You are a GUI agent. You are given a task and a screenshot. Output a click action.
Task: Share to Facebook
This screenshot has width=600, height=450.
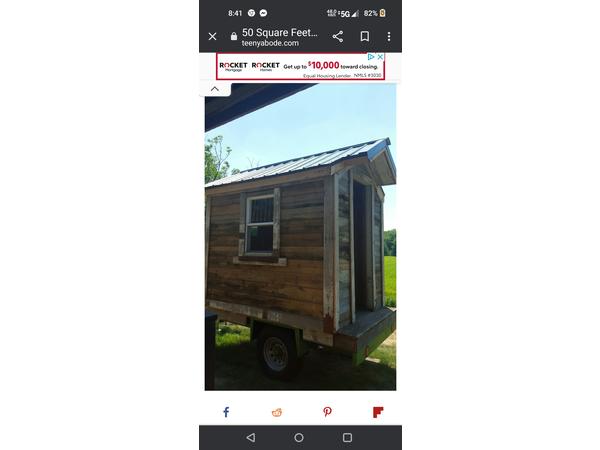tap(226, 412)
